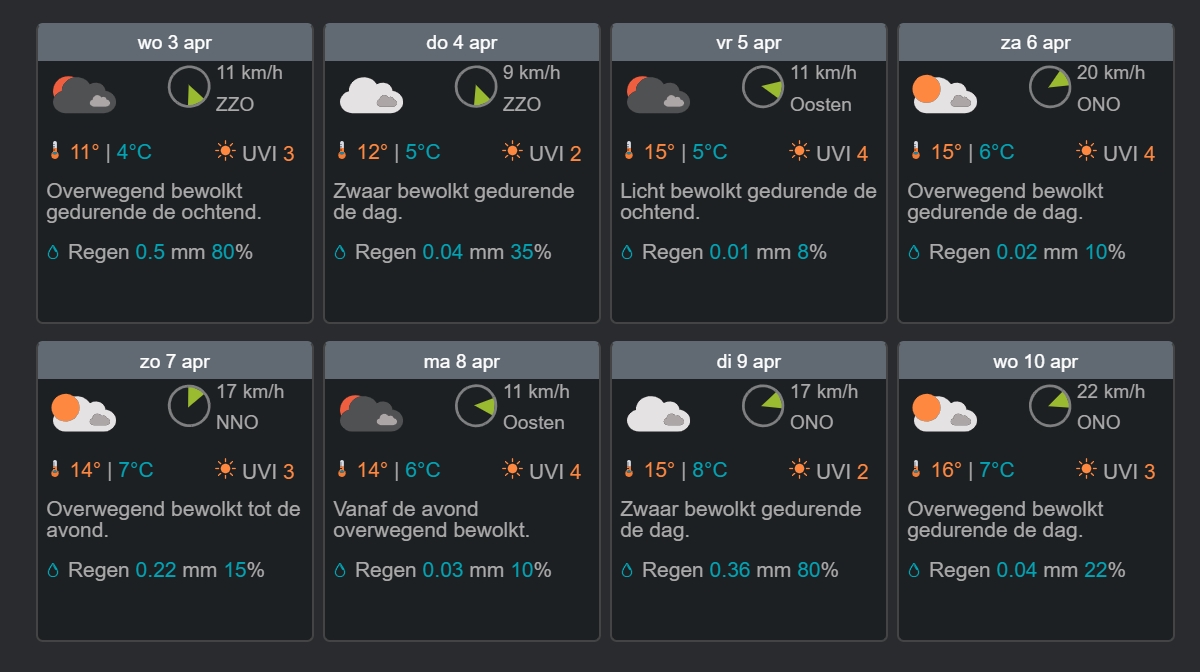1200x672 pixels.
Task: Select the 'ma 8 apr' day header
Action: point(462,361)
